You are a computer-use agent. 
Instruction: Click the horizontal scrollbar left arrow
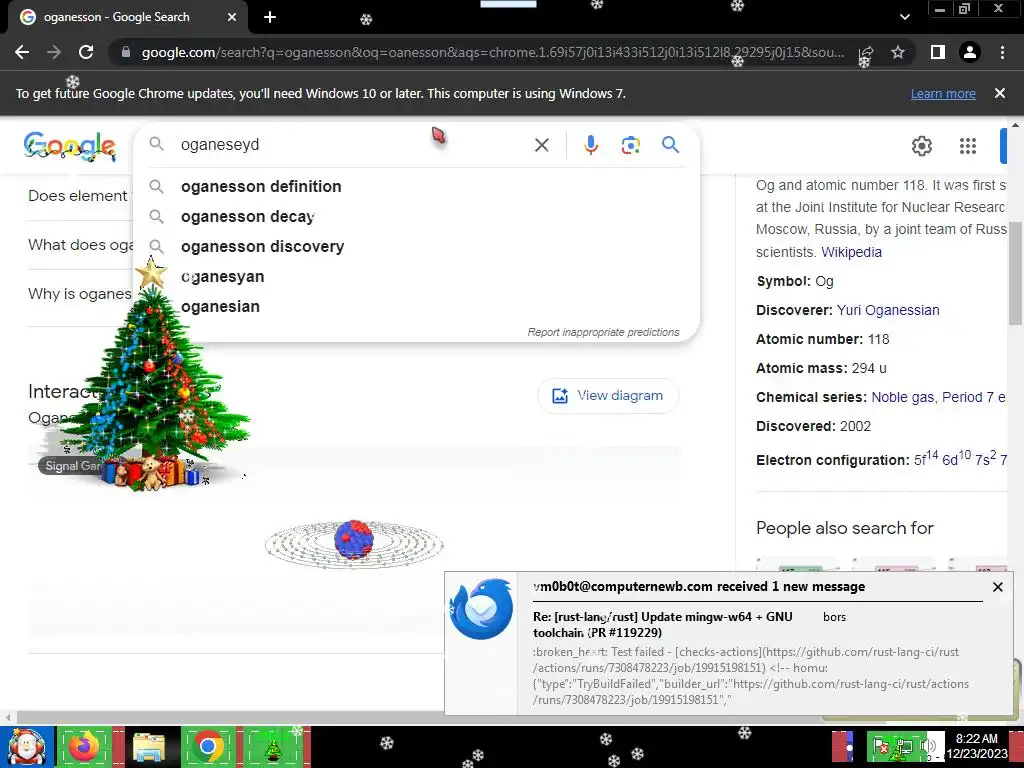tap(8, 717)
